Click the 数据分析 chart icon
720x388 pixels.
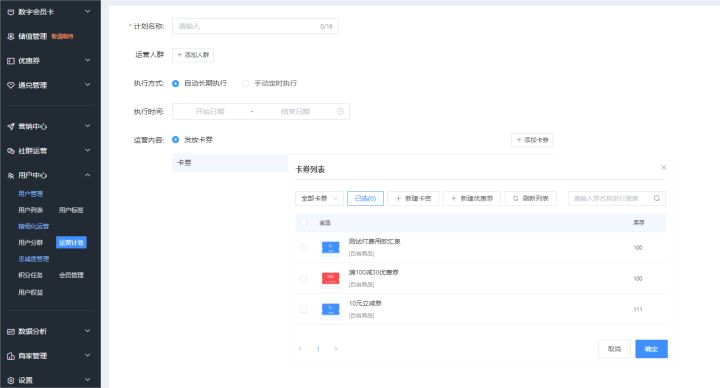(11, 332)
